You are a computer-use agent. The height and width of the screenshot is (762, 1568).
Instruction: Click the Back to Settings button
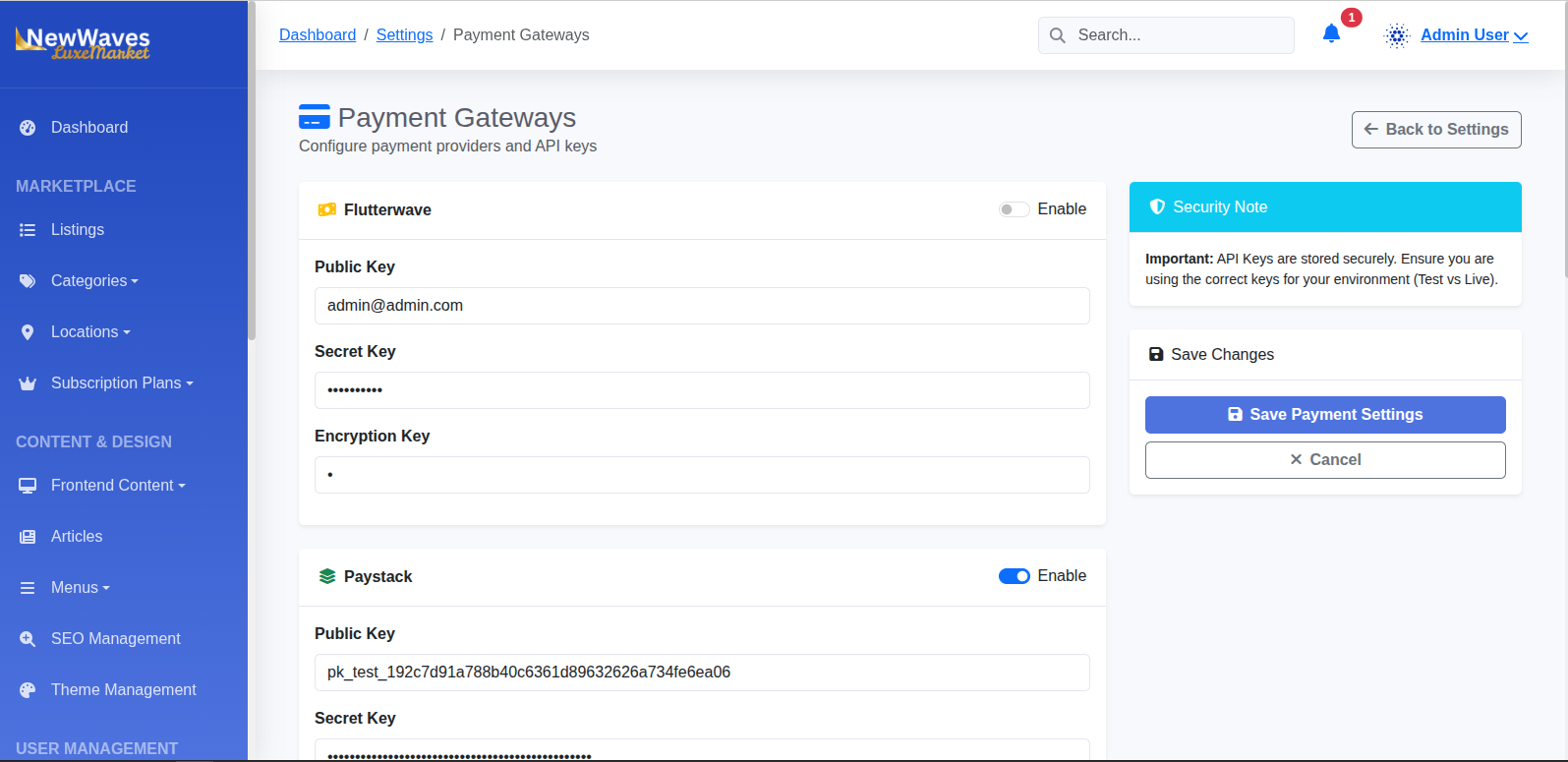click(1436, 130)
